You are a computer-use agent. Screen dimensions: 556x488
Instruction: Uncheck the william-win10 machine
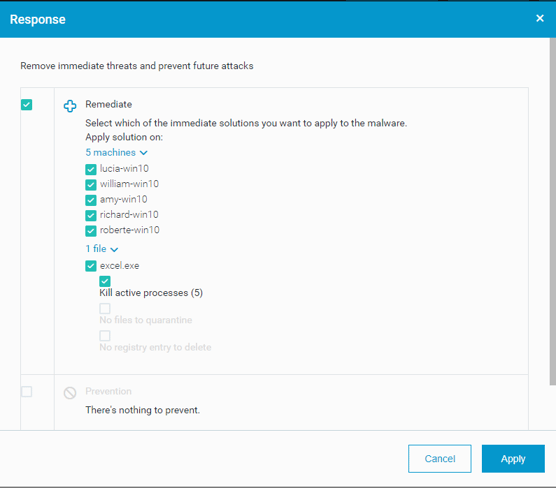[x=91, y=185]
